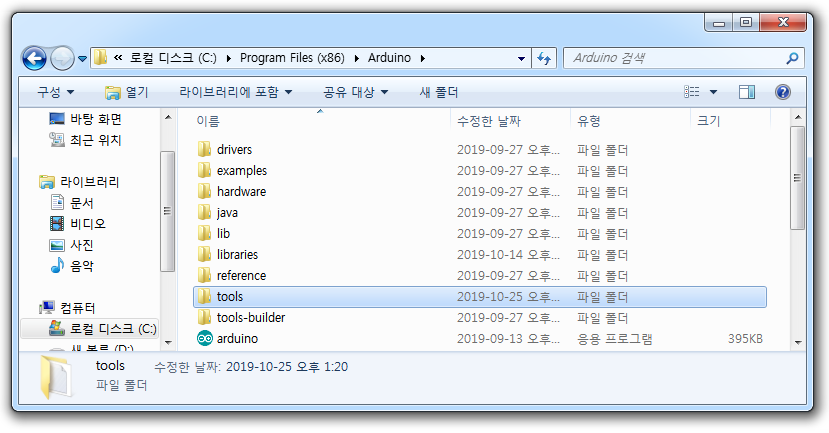Open the 음악 library

click(72, 266)
